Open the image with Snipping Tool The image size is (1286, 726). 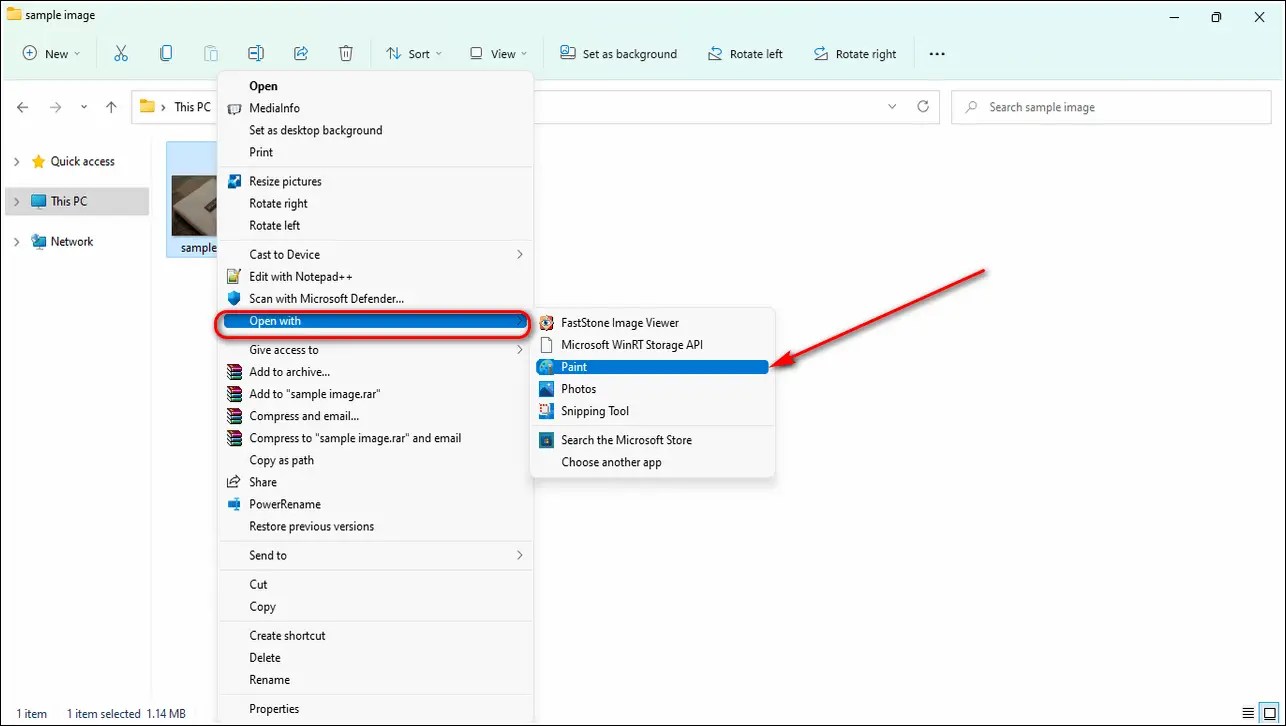click(652, 411)
